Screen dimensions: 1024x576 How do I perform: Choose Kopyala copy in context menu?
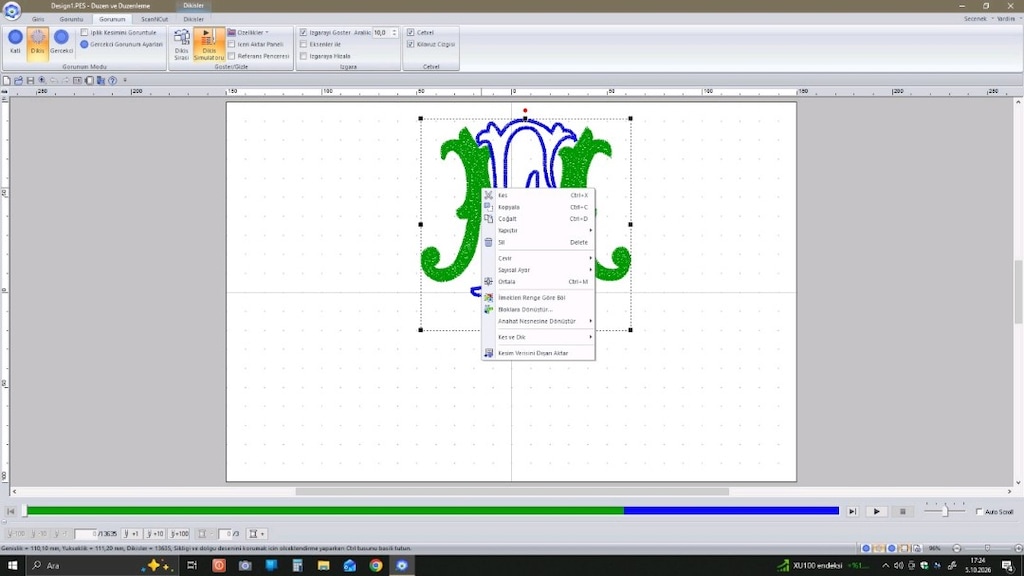539,207
